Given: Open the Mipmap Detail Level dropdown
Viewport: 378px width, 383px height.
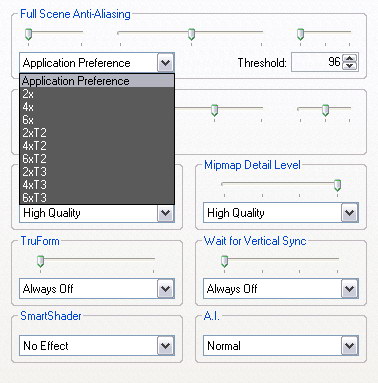Looking at the screenshot, I should pyautogui.click(x=350, y=213).
